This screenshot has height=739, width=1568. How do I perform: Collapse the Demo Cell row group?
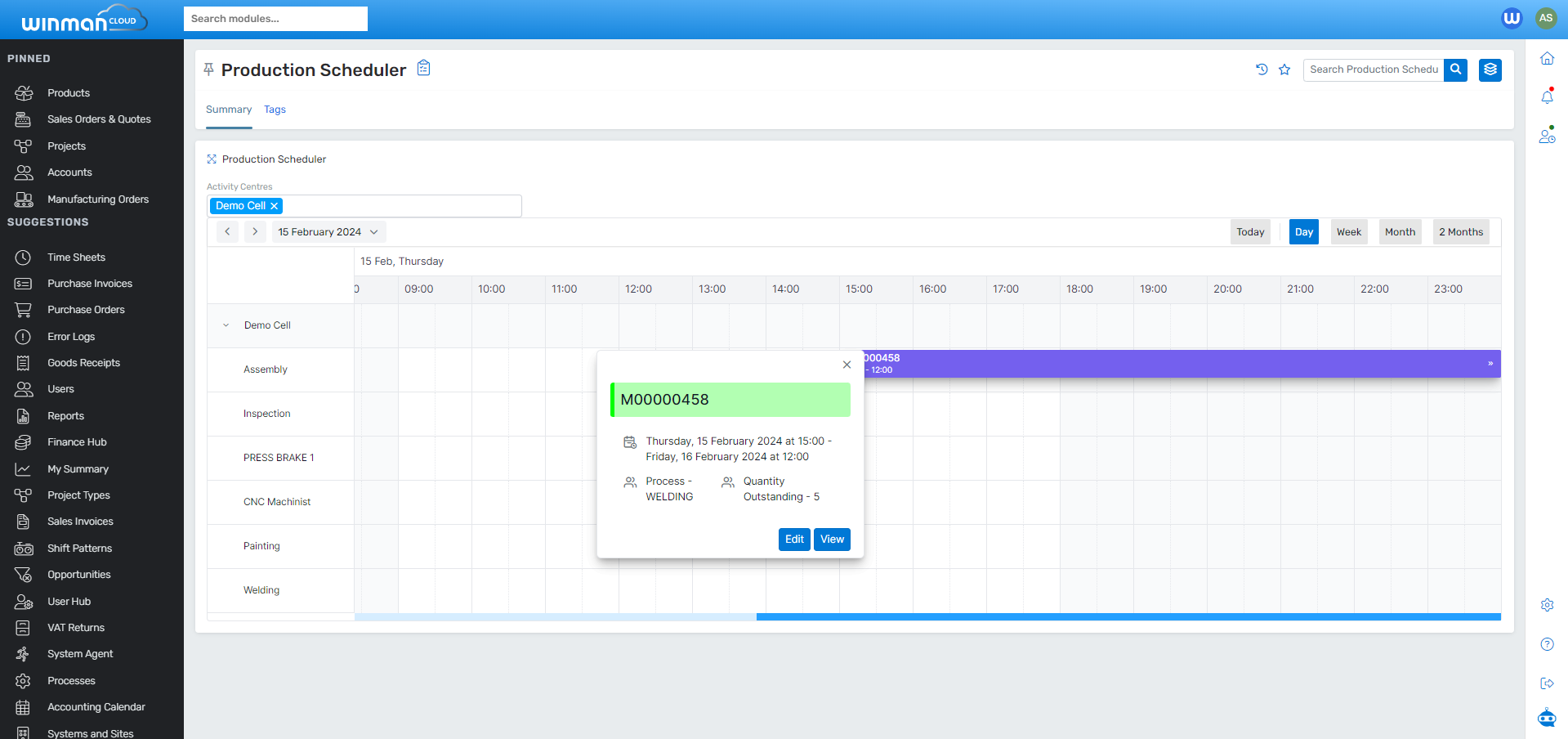[226, 325]
